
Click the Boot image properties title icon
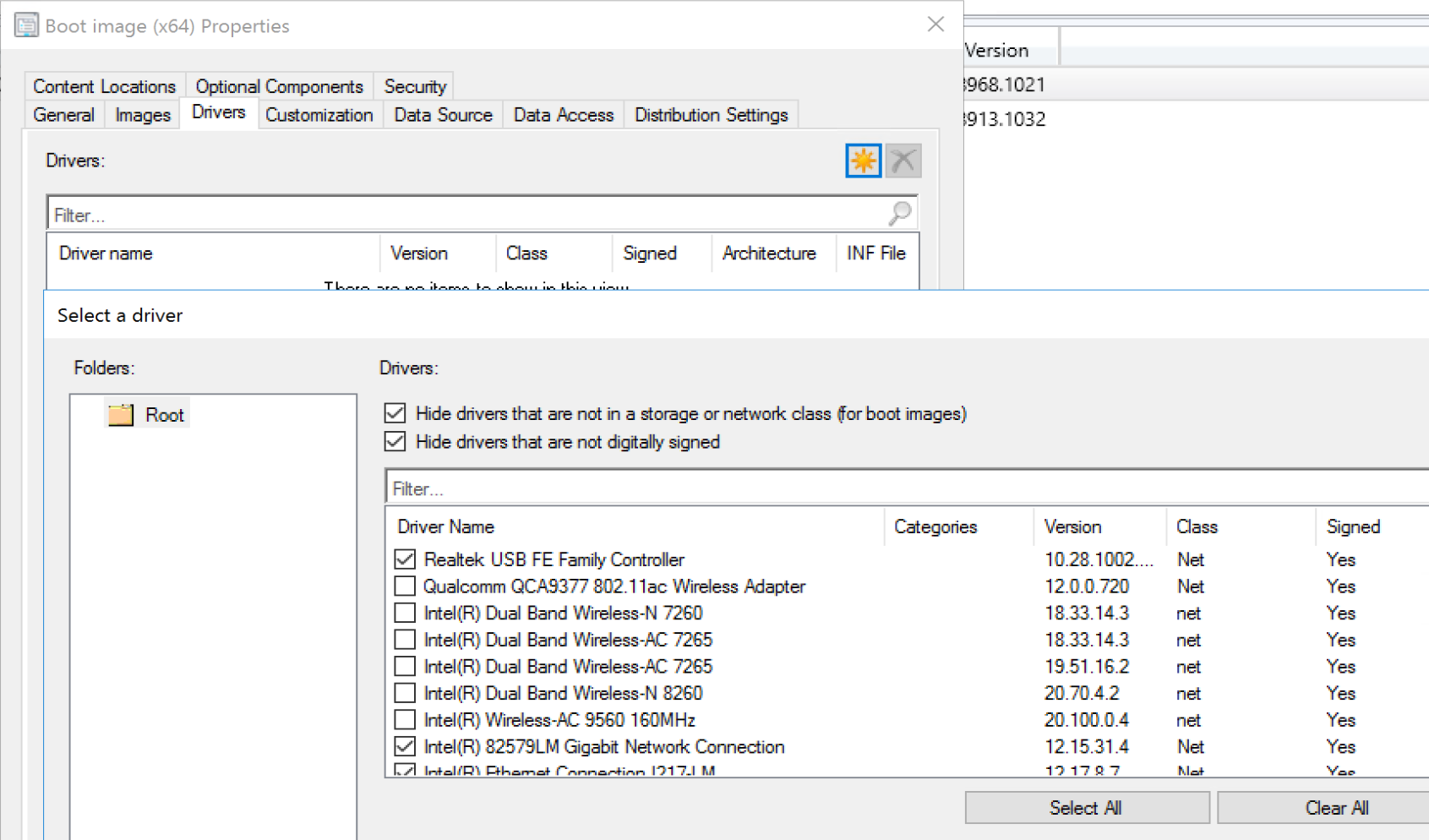26,25
